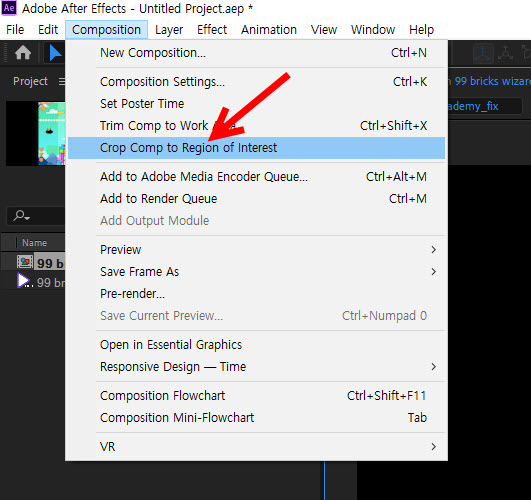
Task: Open the File menu
Action: (15, 30)
